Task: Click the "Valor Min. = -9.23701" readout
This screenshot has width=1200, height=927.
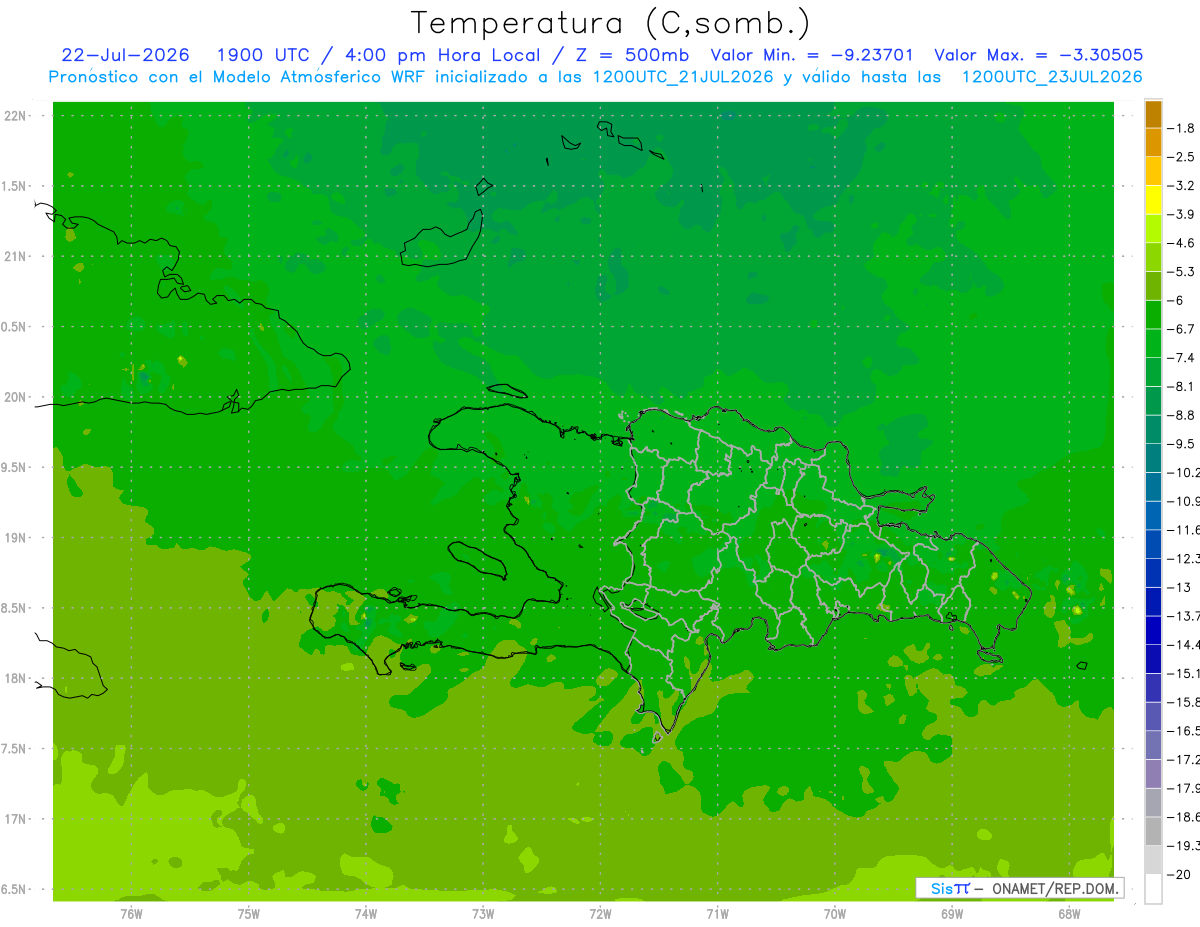Action: pos(811,55)
